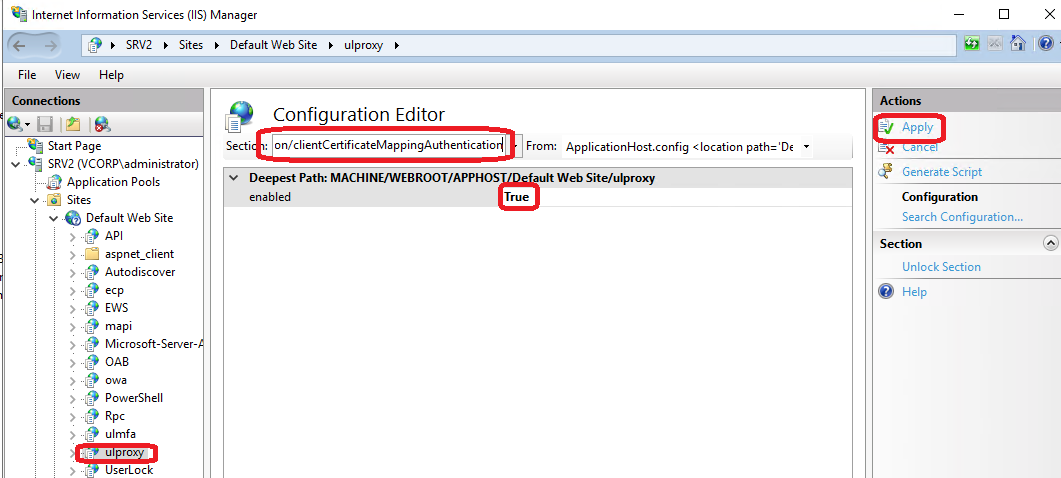Viewport: 1061px width, 478px height.
Task: Select the aspnet_client folder
Action: pos(139,254)
